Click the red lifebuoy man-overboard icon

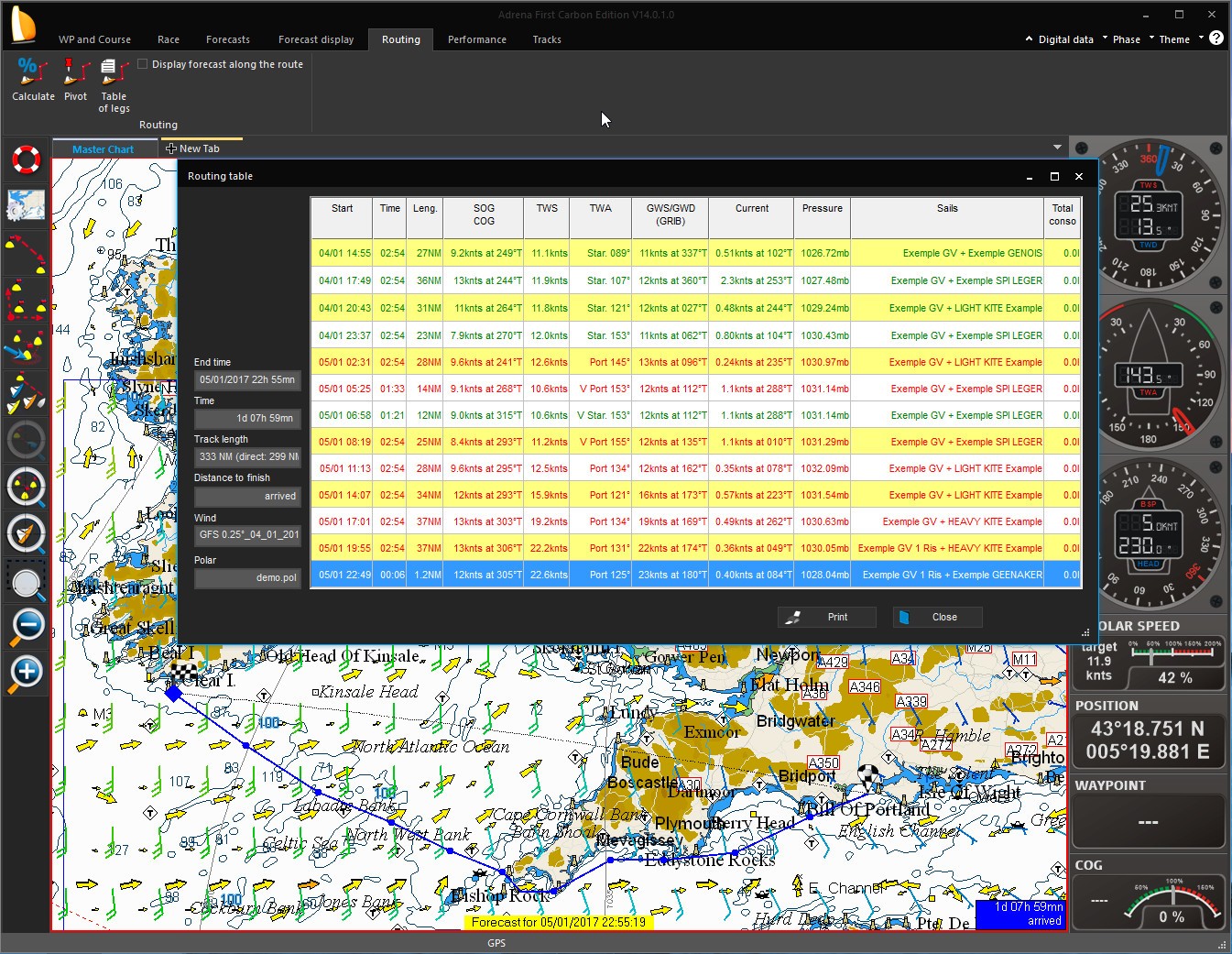pyautogui.click(x=27, y=159)
